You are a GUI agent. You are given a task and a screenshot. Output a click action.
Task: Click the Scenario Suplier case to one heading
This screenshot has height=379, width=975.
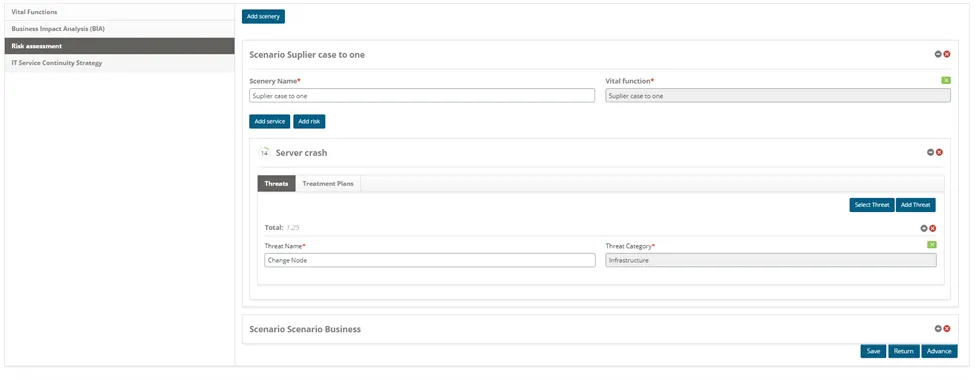click(x=307, y=55)
